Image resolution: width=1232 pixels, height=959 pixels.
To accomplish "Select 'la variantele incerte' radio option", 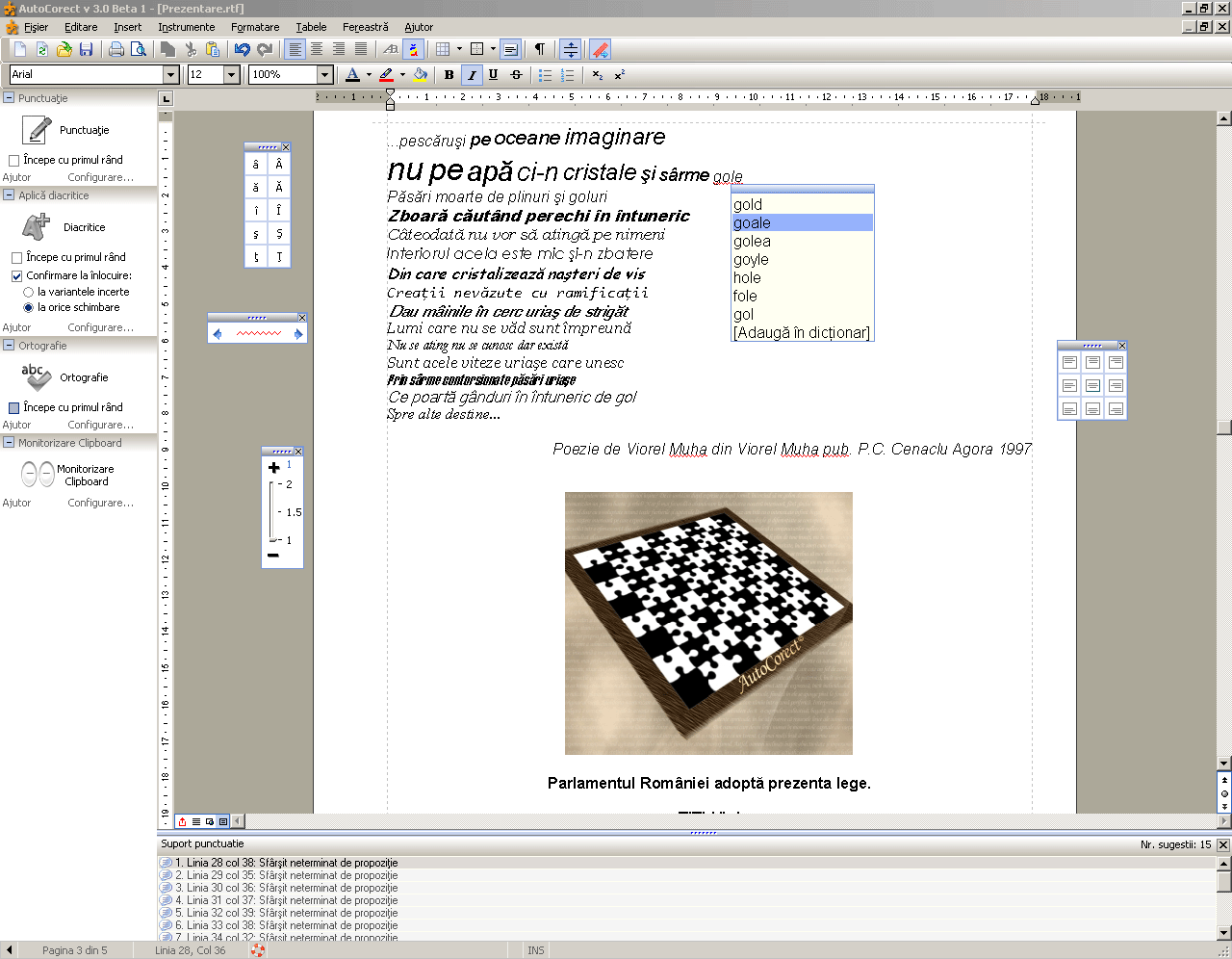I will [x=29, y=292].
